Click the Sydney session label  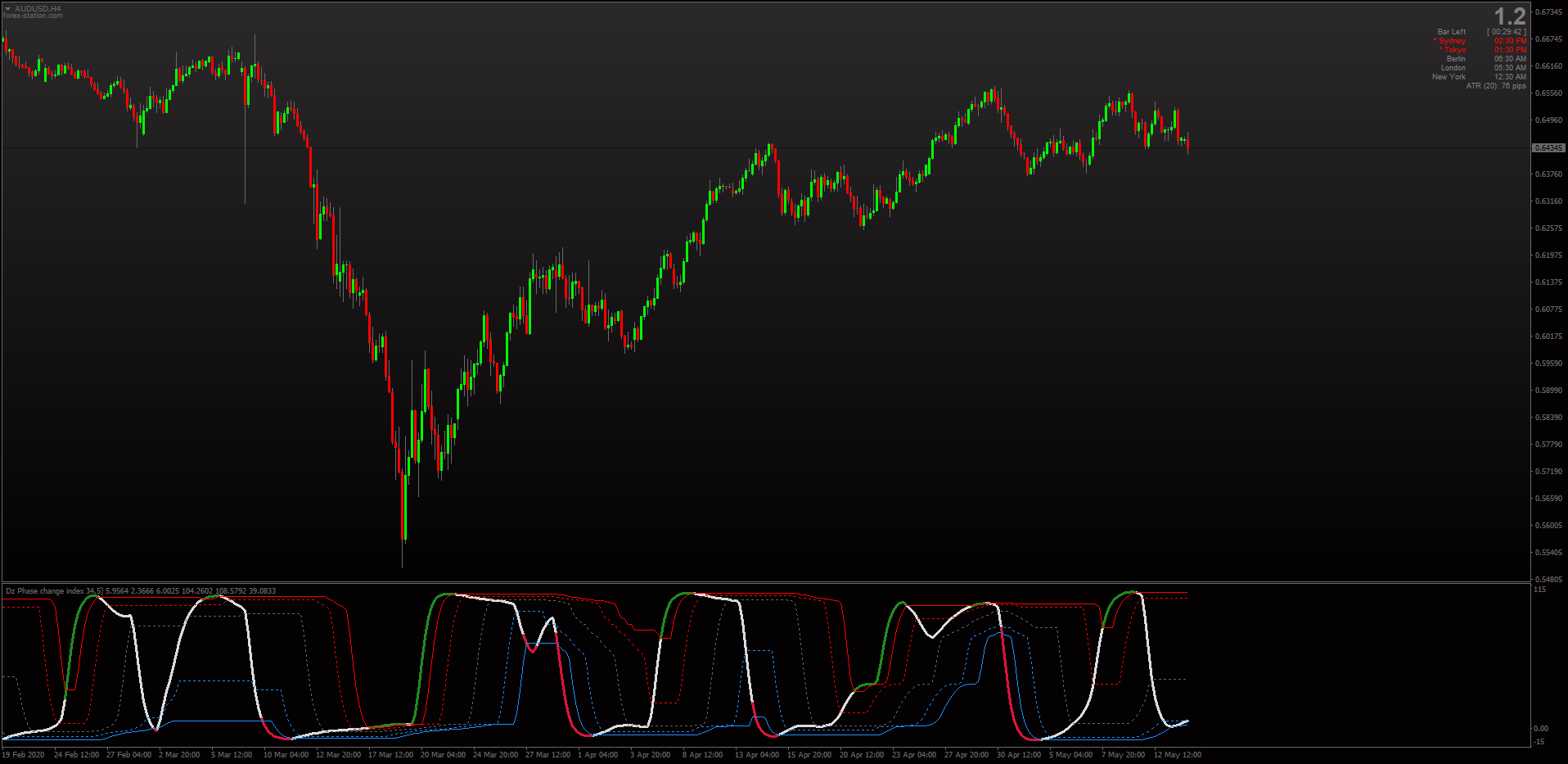1449,41
